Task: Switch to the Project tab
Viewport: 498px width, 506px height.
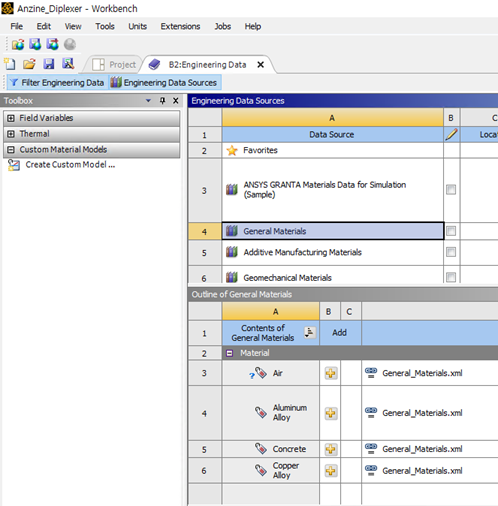Action: click(114, 64)
